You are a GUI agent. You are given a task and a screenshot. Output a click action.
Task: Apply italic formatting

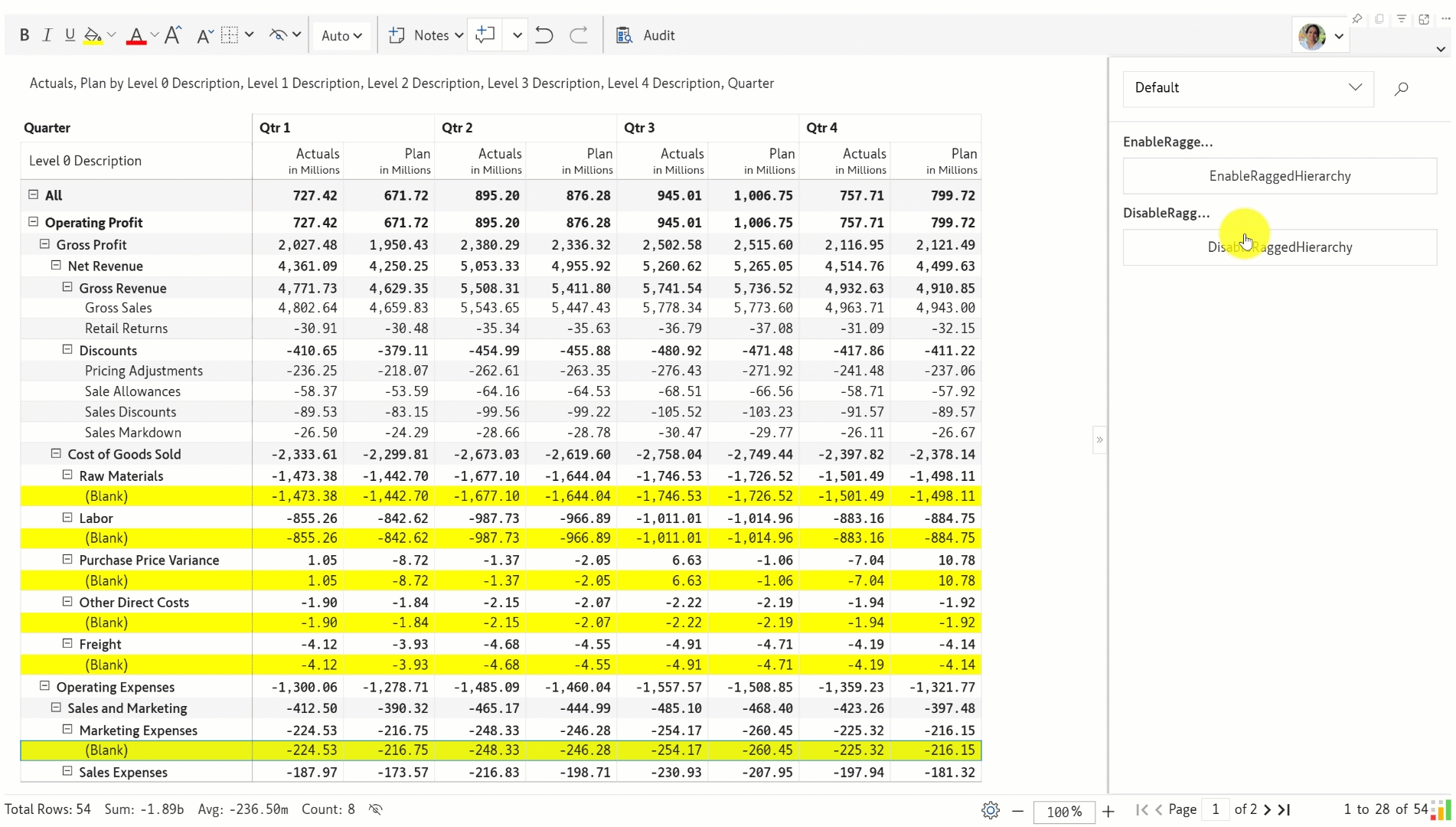pos(47,35)
